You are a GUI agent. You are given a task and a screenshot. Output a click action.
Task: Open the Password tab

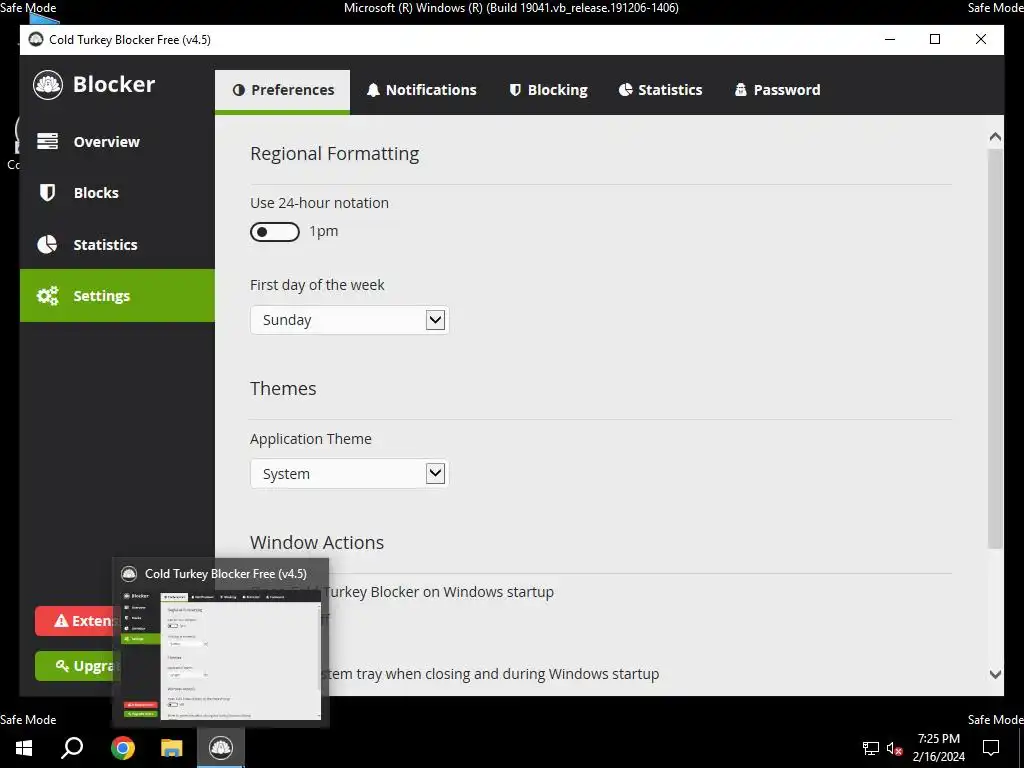pos(777,90)
